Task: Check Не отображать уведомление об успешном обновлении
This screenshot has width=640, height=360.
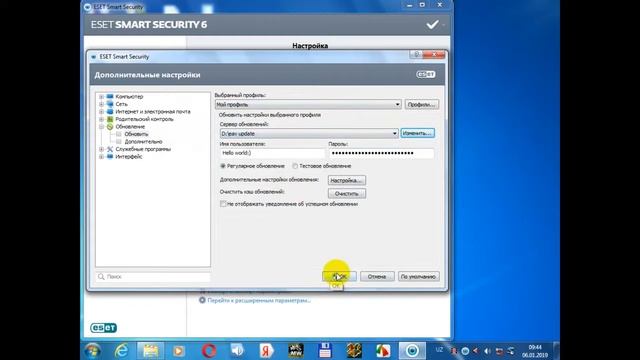Action: point(223,204)
